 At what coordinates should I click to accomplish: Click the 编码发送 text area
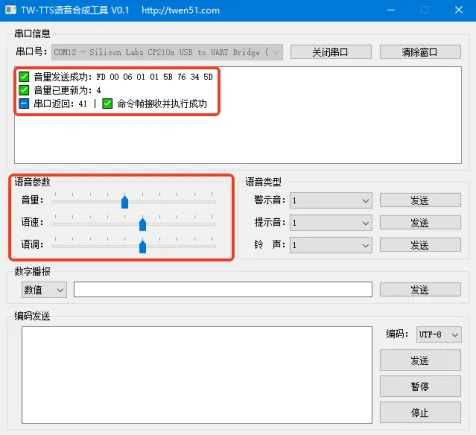[x=197, y=375]
